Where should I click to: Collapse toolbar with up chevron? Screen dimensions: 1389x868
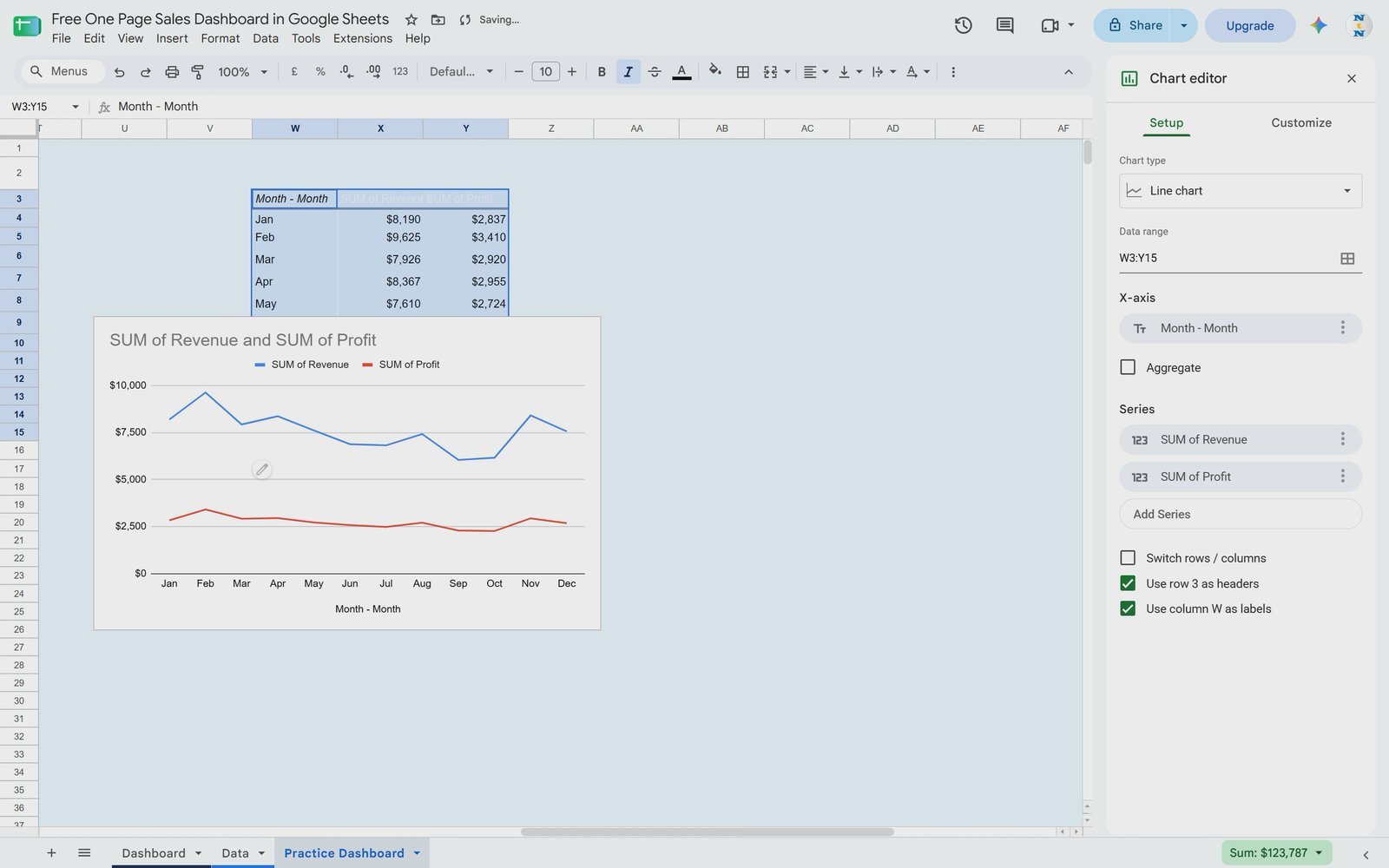pyautogui.click(x=1069, y=72)
